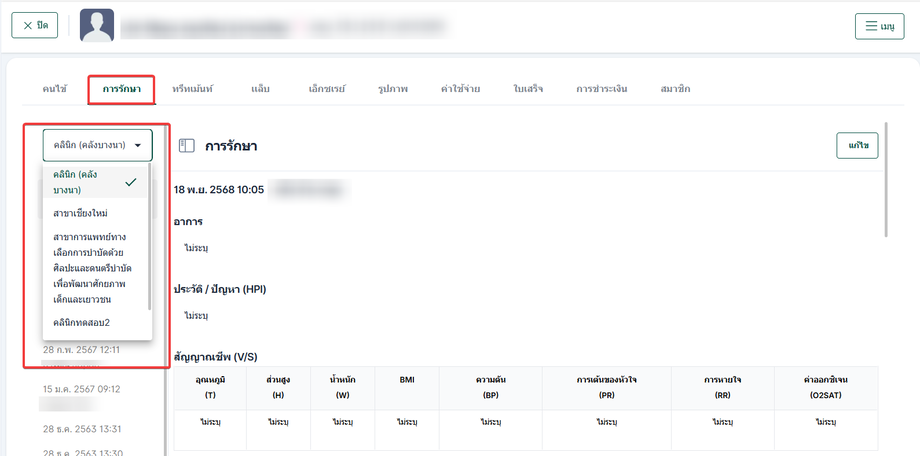Click the ค่าออกซิเจน (O2SAT) column header

[x=826, y=388]
